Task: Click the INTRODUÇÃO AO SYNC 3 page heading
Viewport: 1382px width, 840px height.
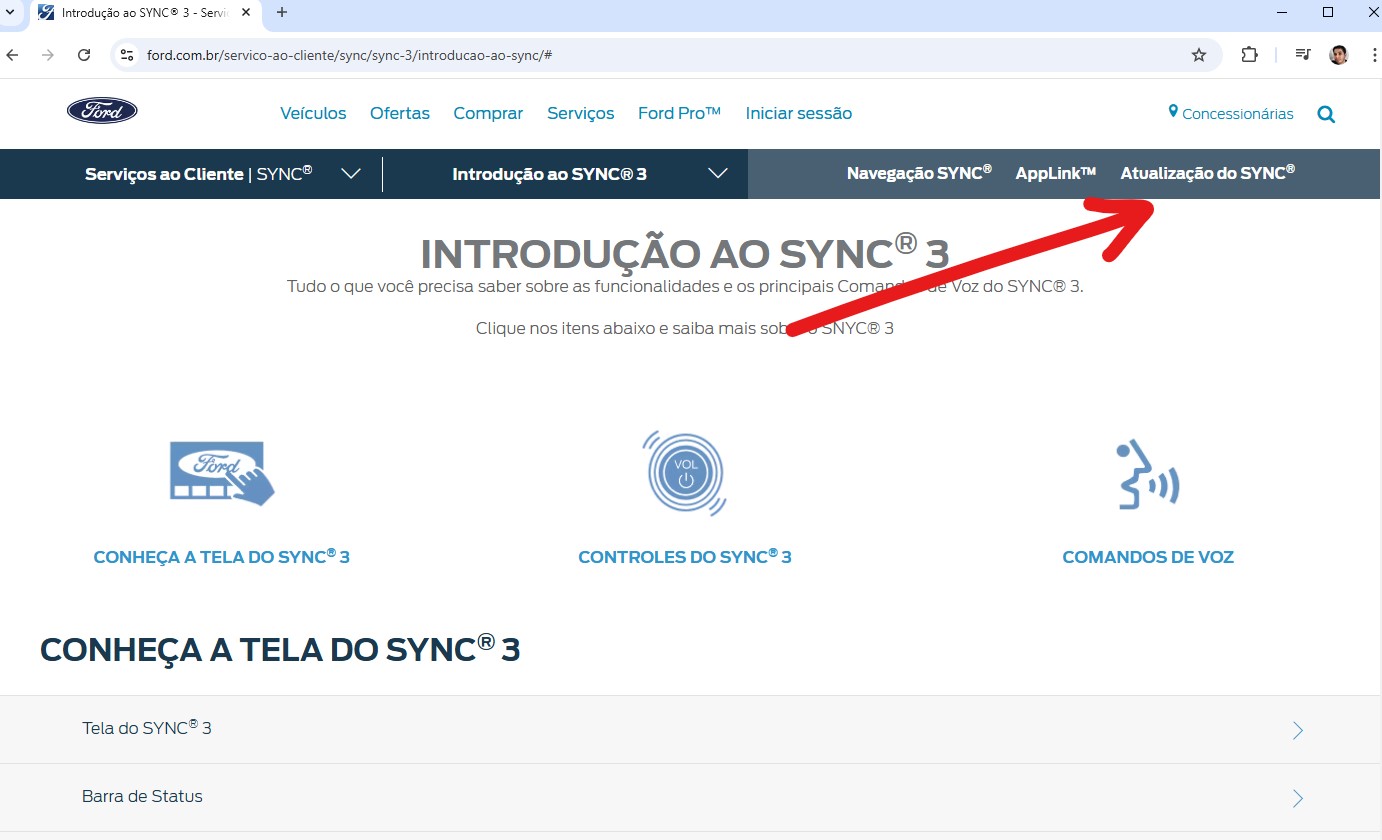Action: 685,254
